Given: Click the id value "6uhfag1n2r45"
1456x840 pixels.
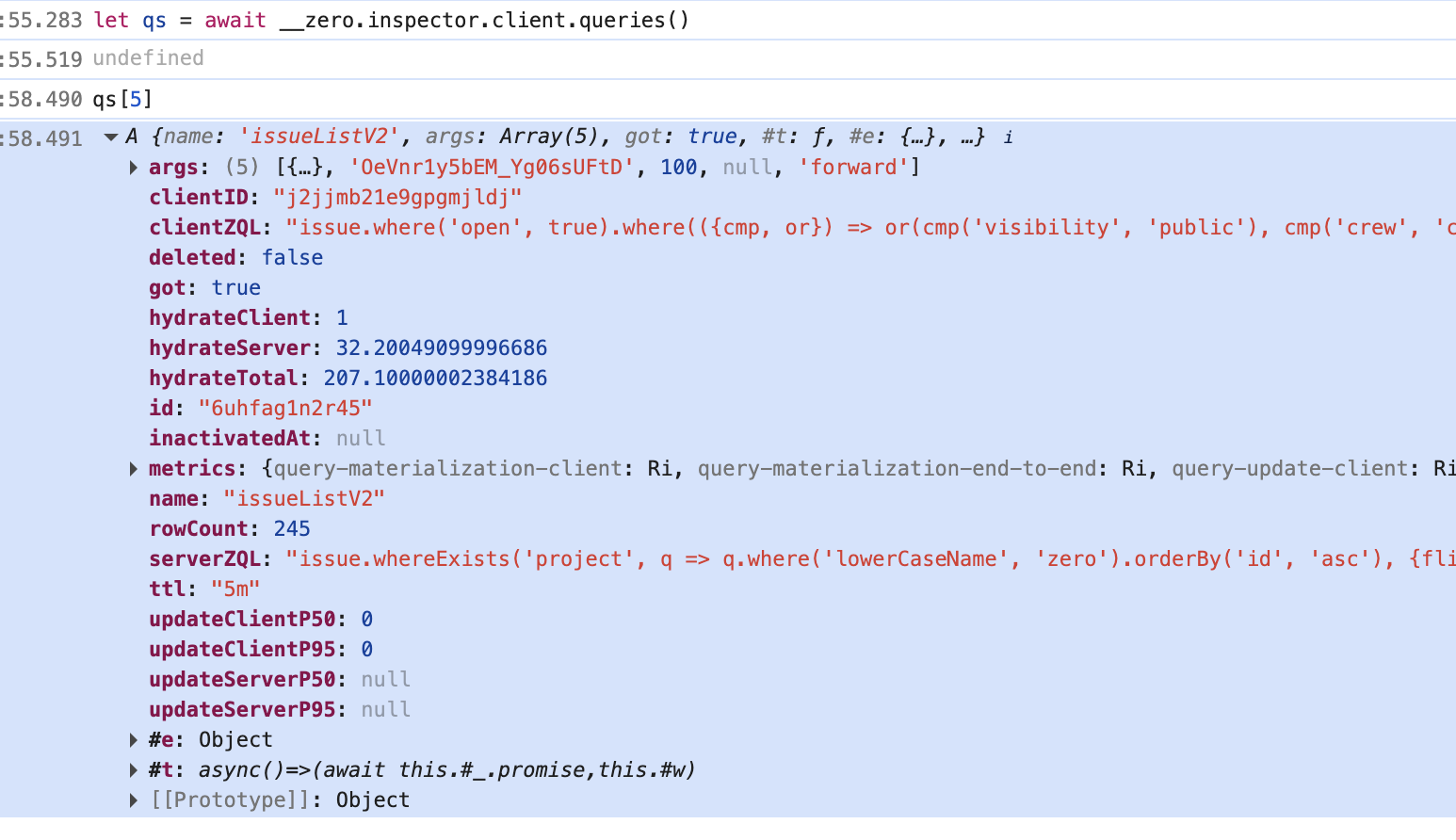Looking at the screenshot, I should (285, 409).
